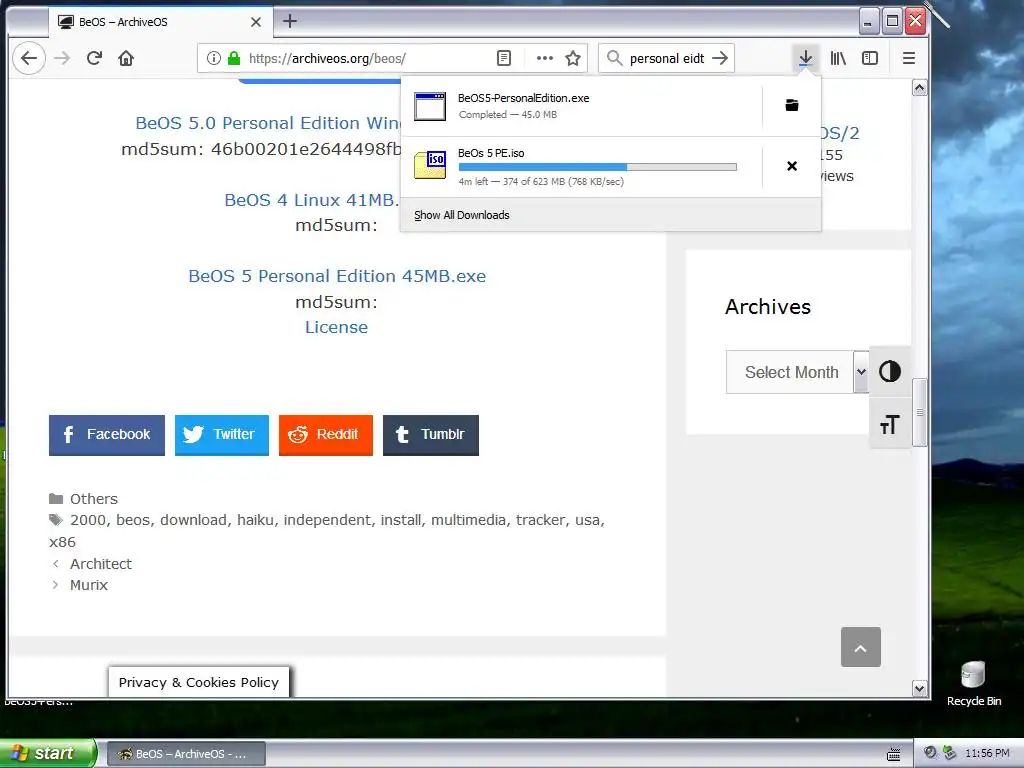Open the BeOS 4 Linux 41MB link
This screenshot has height=768, width=1024.
click(312, 200)
